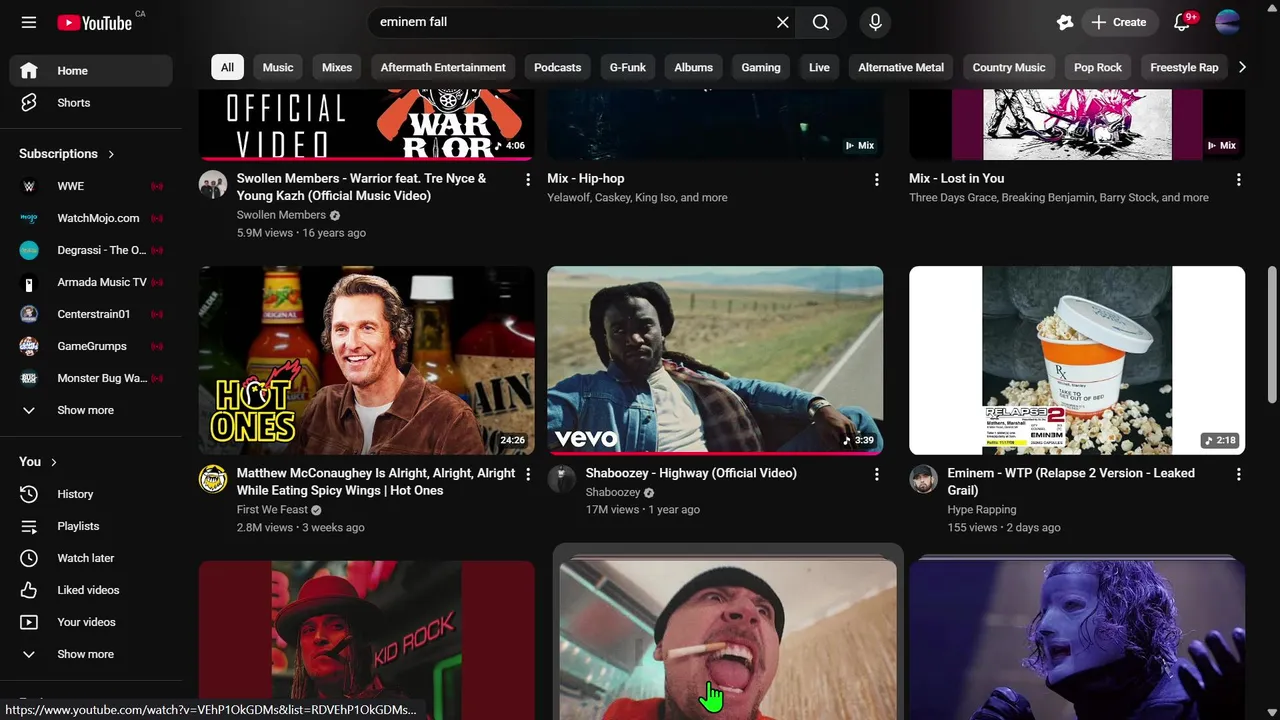Viewport: 1280px width, 720px height.
Task: Go to the YouTube logo home
Action: [94, 22]
